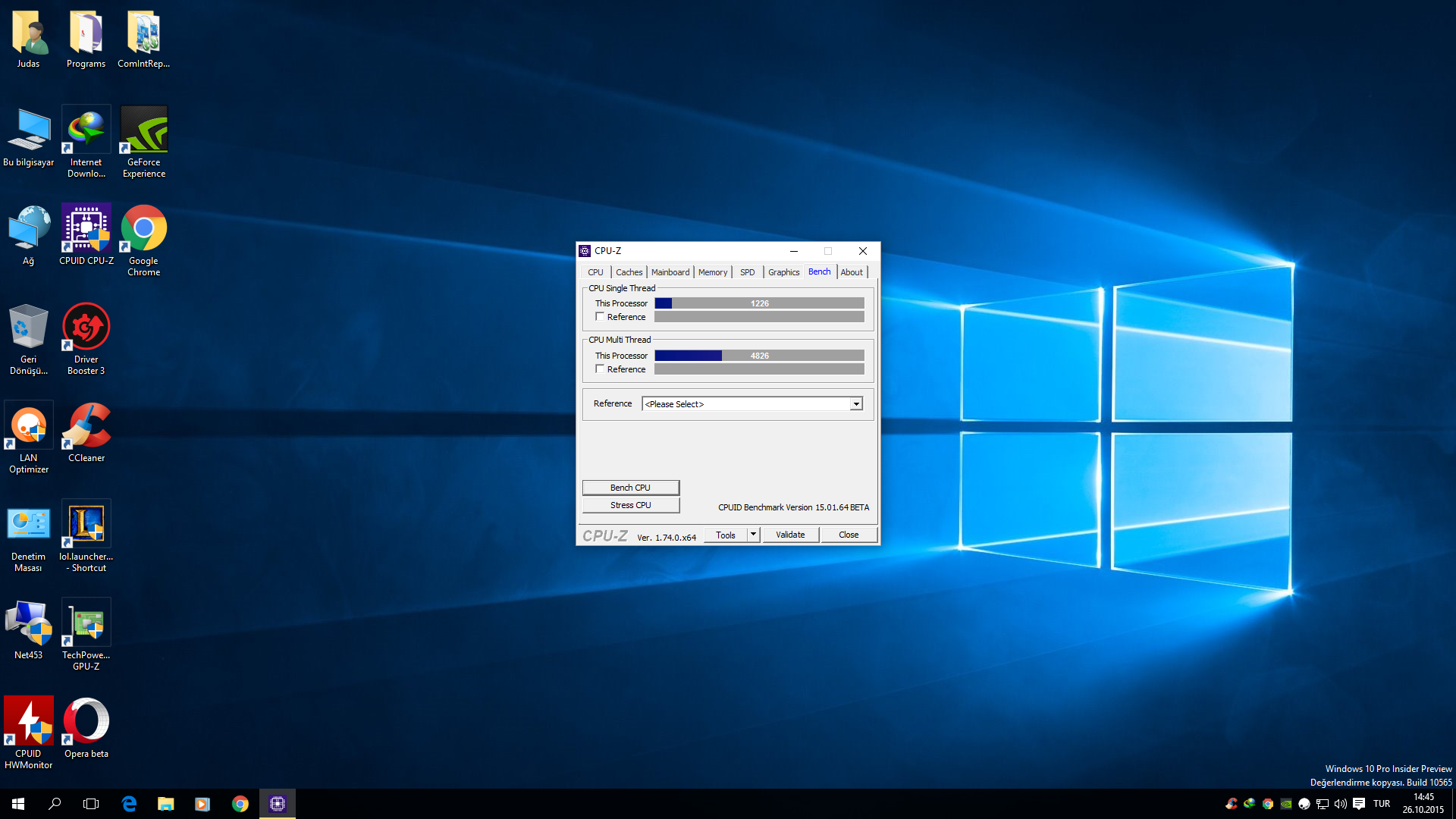This screenshot has height=819, width=1456.
Task: Launch Microsoft Edge from the taskbar
Action: click(x=129, y=804)
